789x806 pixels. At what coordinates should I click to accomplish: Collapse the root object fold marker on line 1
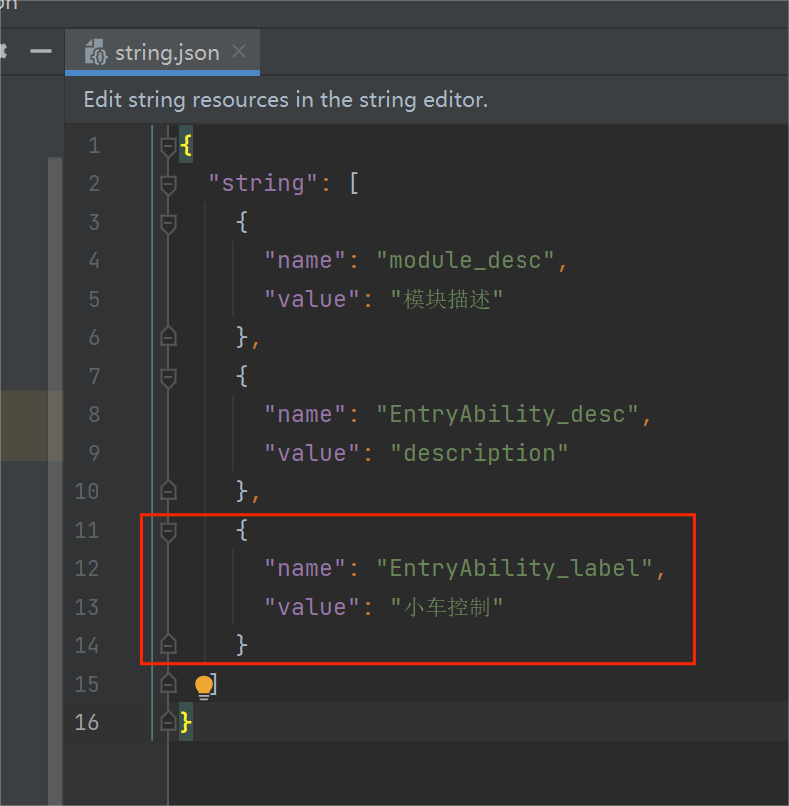[x=168, y=146]
